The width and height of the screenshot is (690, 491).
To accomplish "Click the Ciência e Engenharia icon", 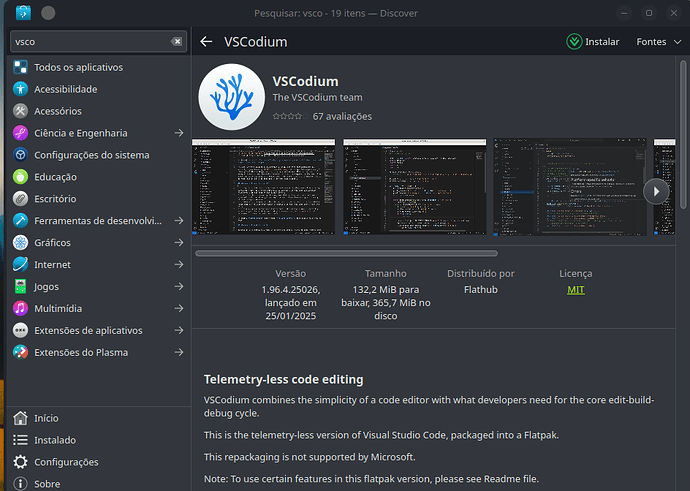I will tap(20, 133).
